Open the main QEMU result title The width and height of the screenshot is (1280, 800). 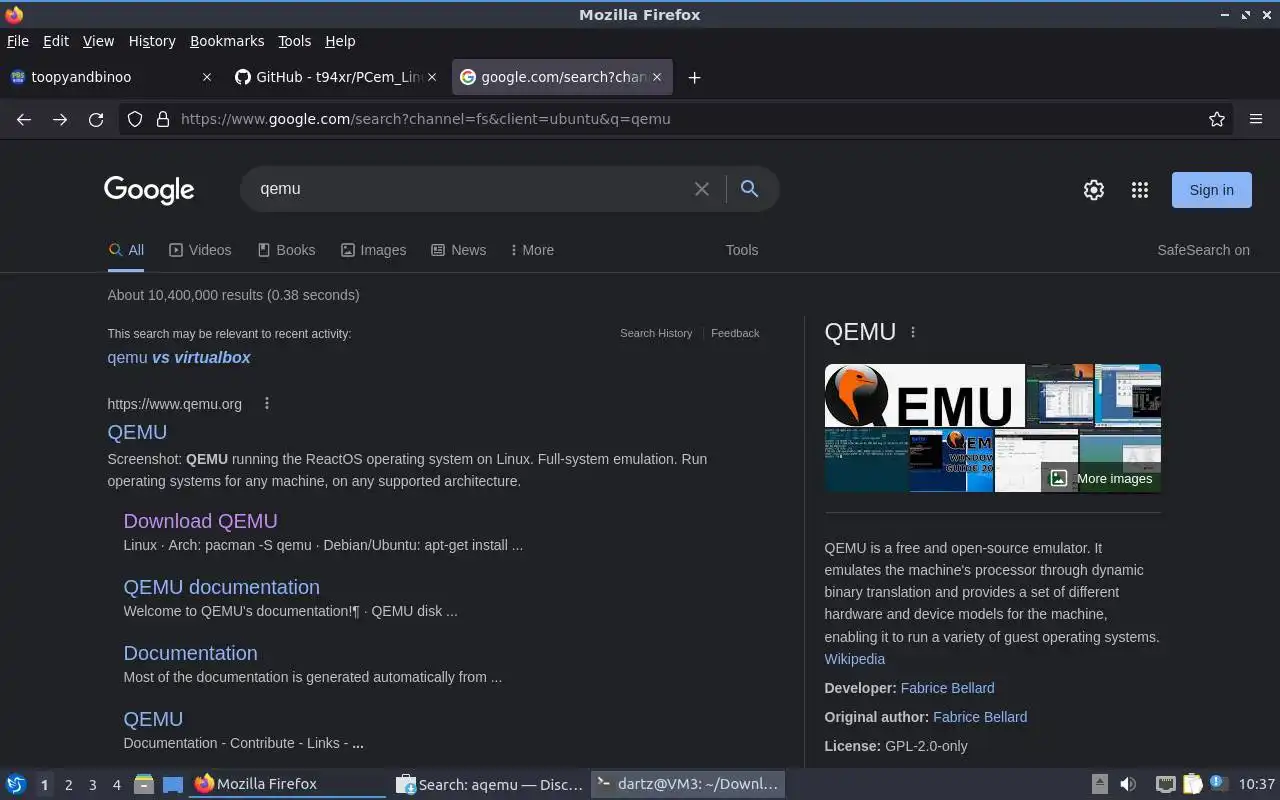[137, 432]
